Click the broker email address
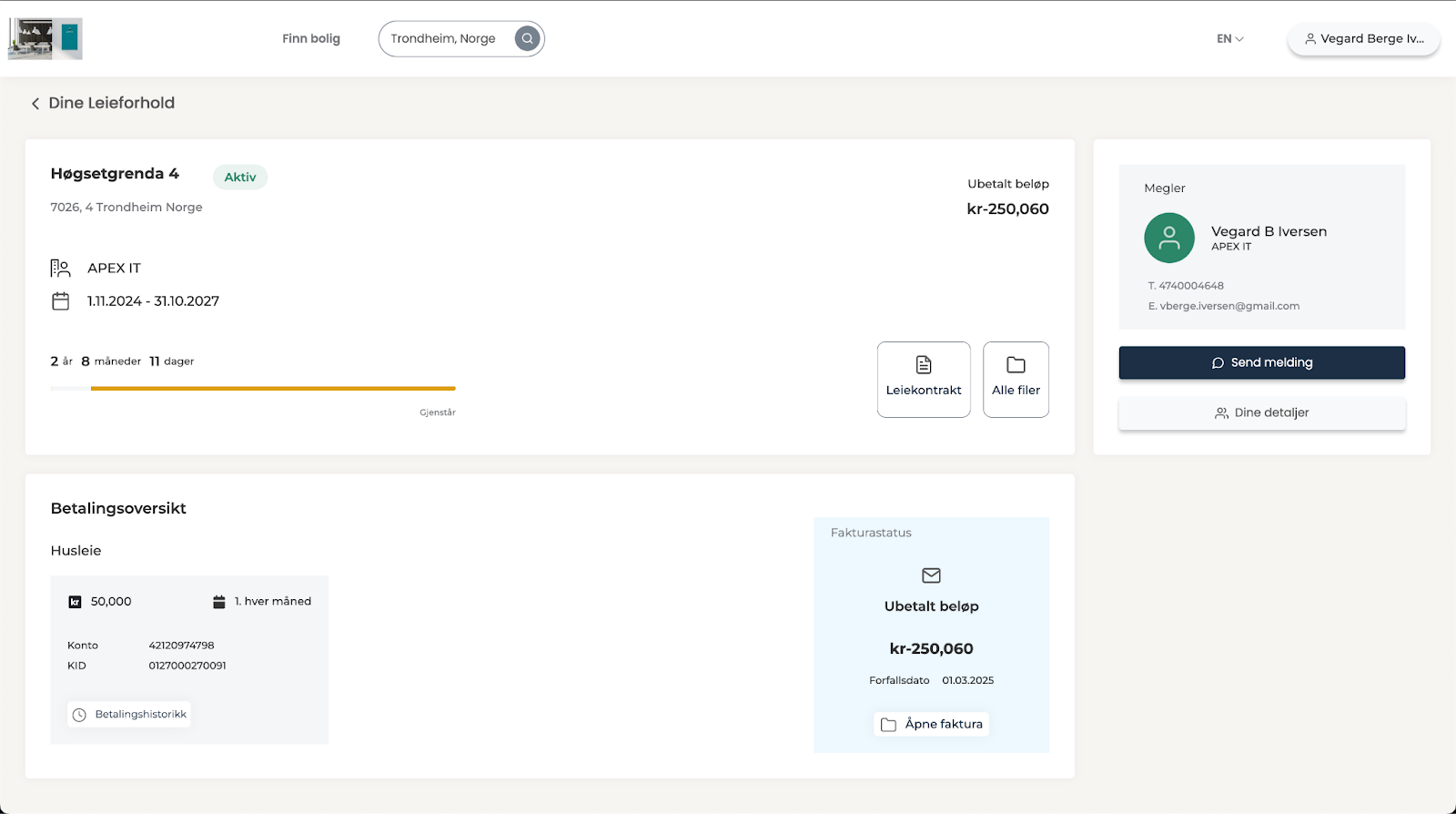The width and height of the screenshot is (1456, 814). (1228, 307)
